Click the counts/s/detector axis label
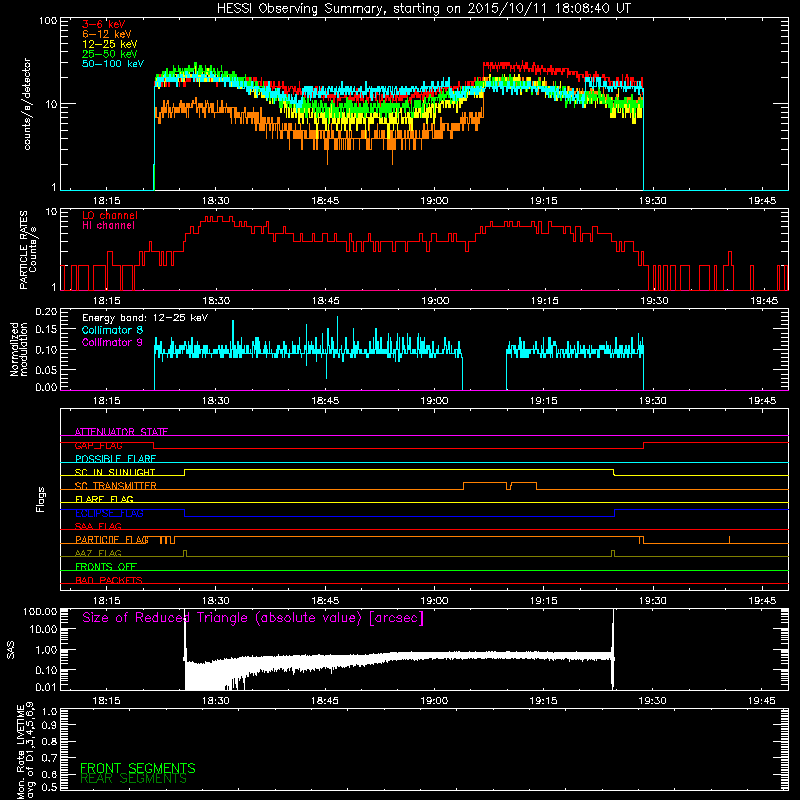Screen dimensions: 800x800 click(27, 104)
